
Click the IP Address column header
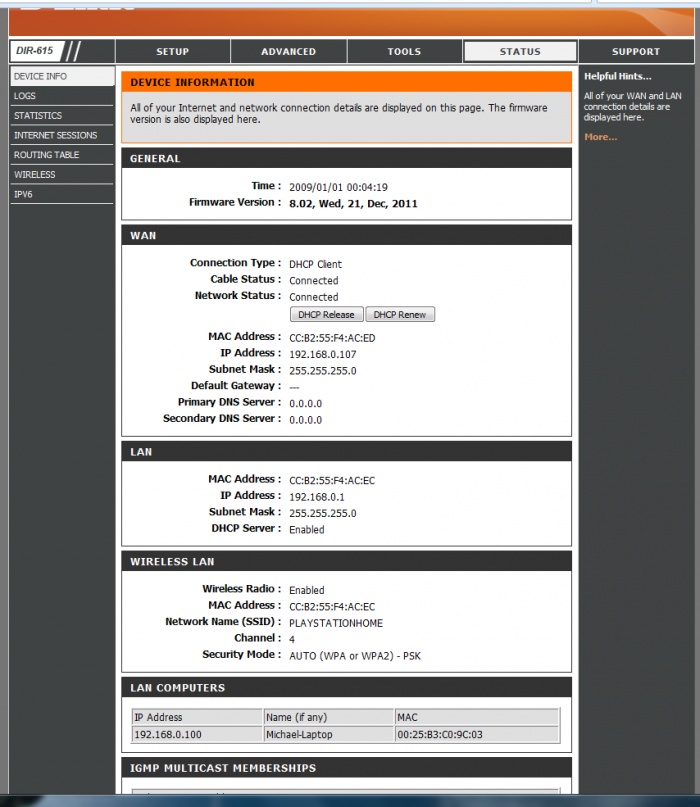pos(197,717)
